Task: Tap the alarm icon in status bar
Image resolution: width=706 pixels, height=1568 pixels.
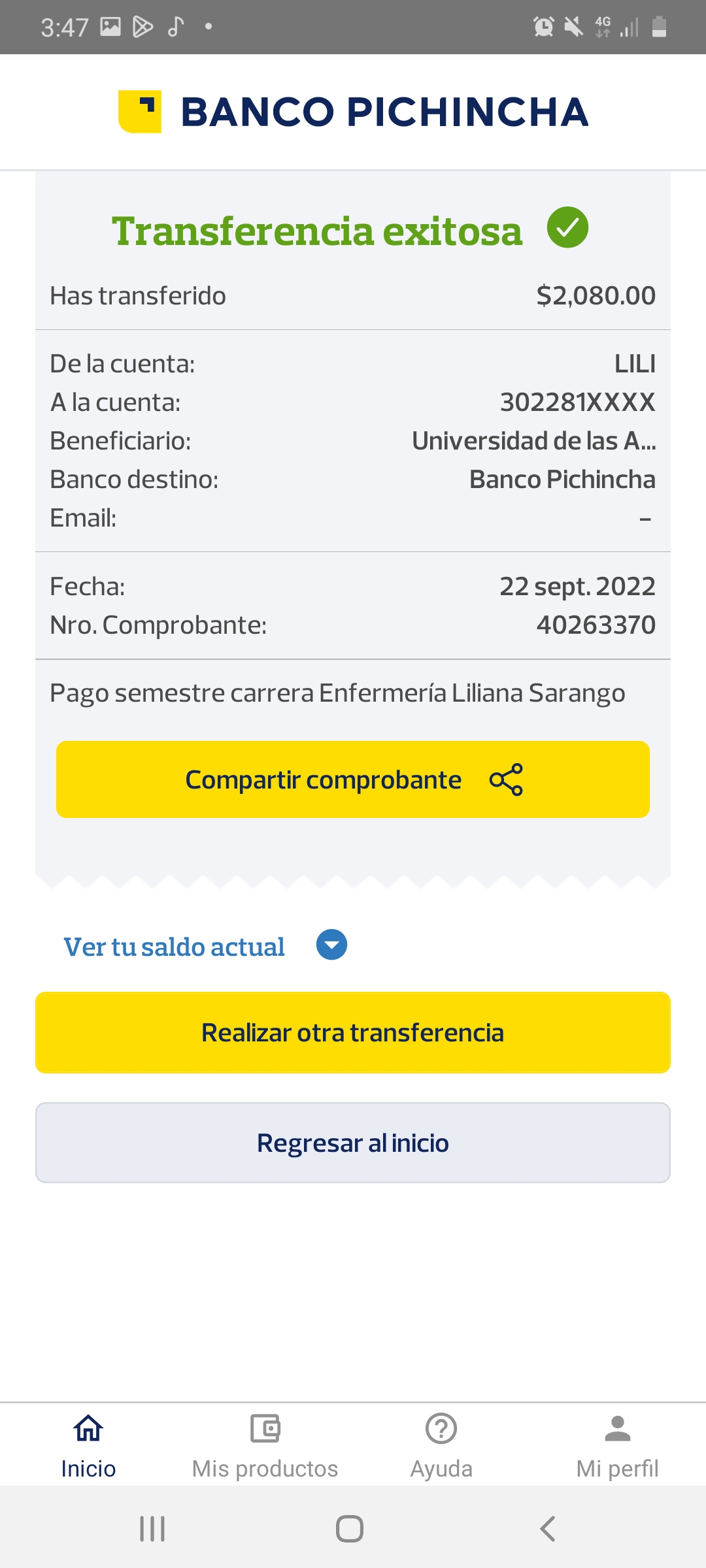Action: click(543, 27)
